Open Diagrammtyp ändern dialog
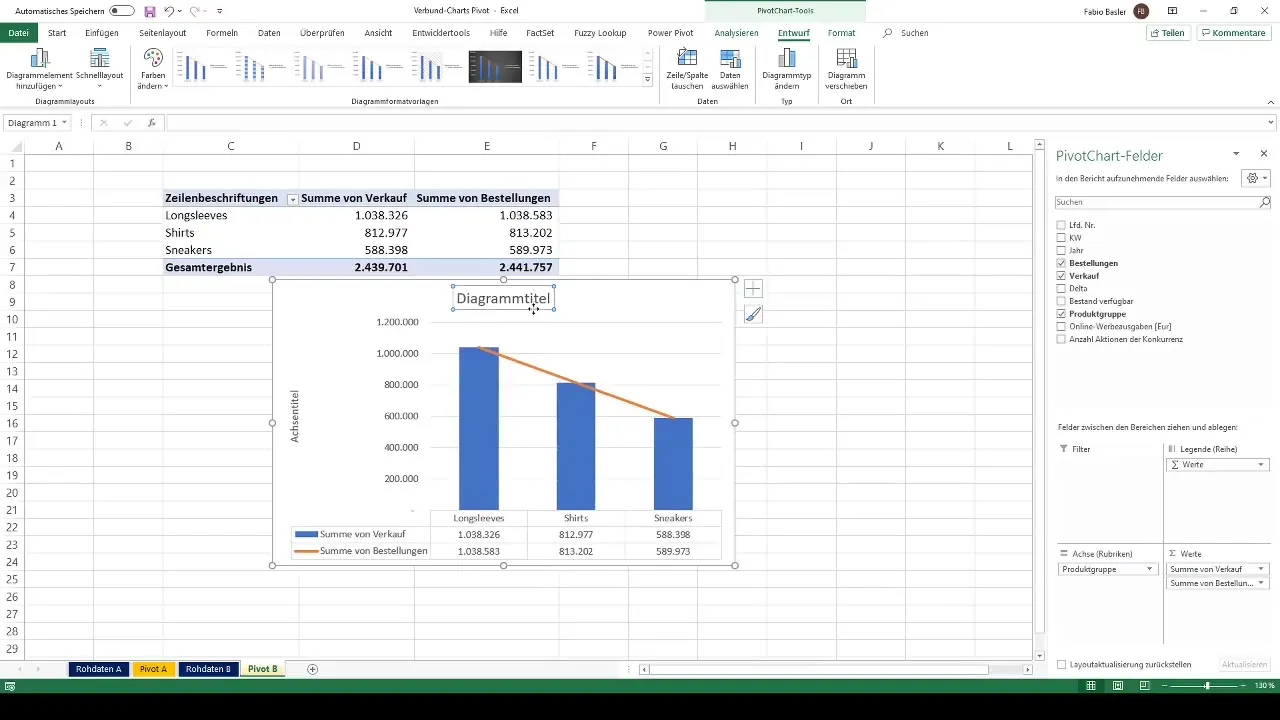This screenshot has height=720, width=1280. click(786, 69)
